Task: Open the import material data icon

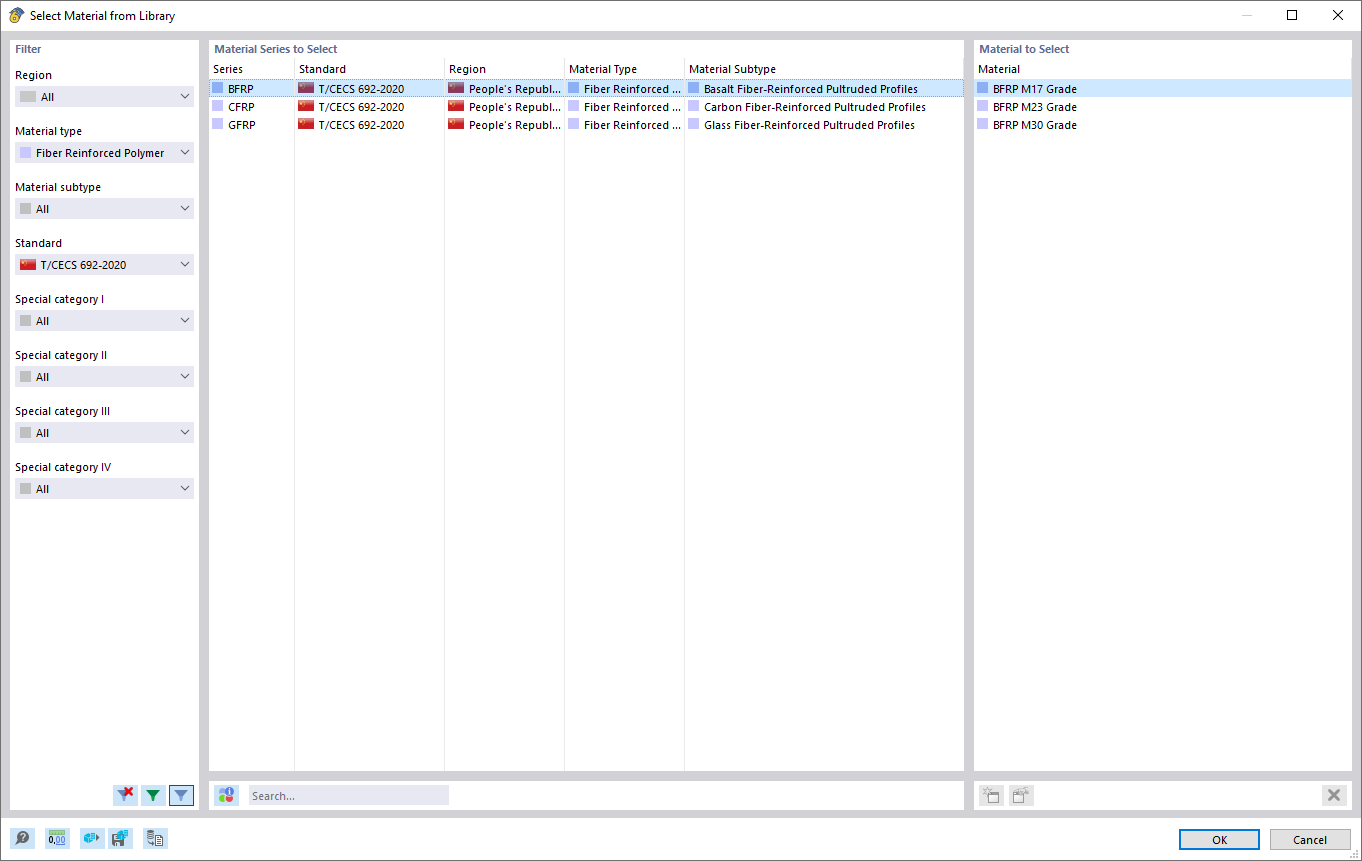Action: point(155,838)
